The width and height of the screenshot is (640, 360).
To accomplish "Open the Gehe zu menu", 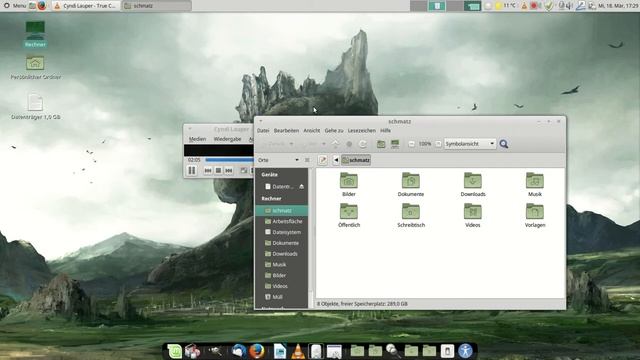I will pyautogui.click(x=334, y=131).
